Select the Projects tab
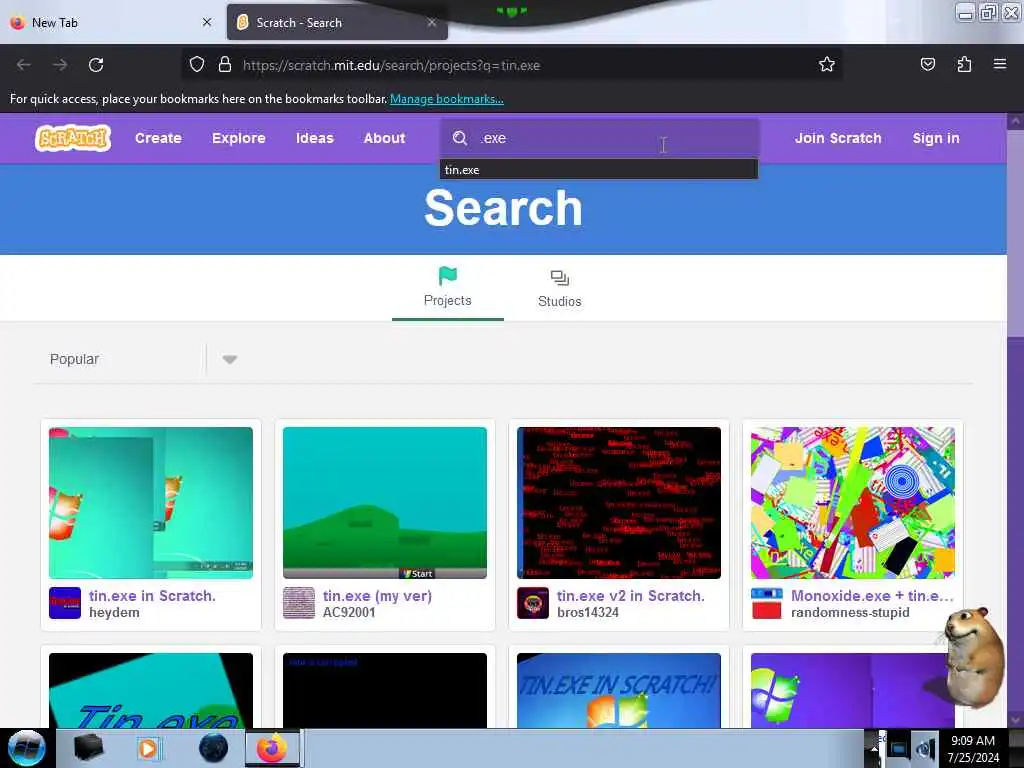This screenshot has width=1024, height=768. 448,287
